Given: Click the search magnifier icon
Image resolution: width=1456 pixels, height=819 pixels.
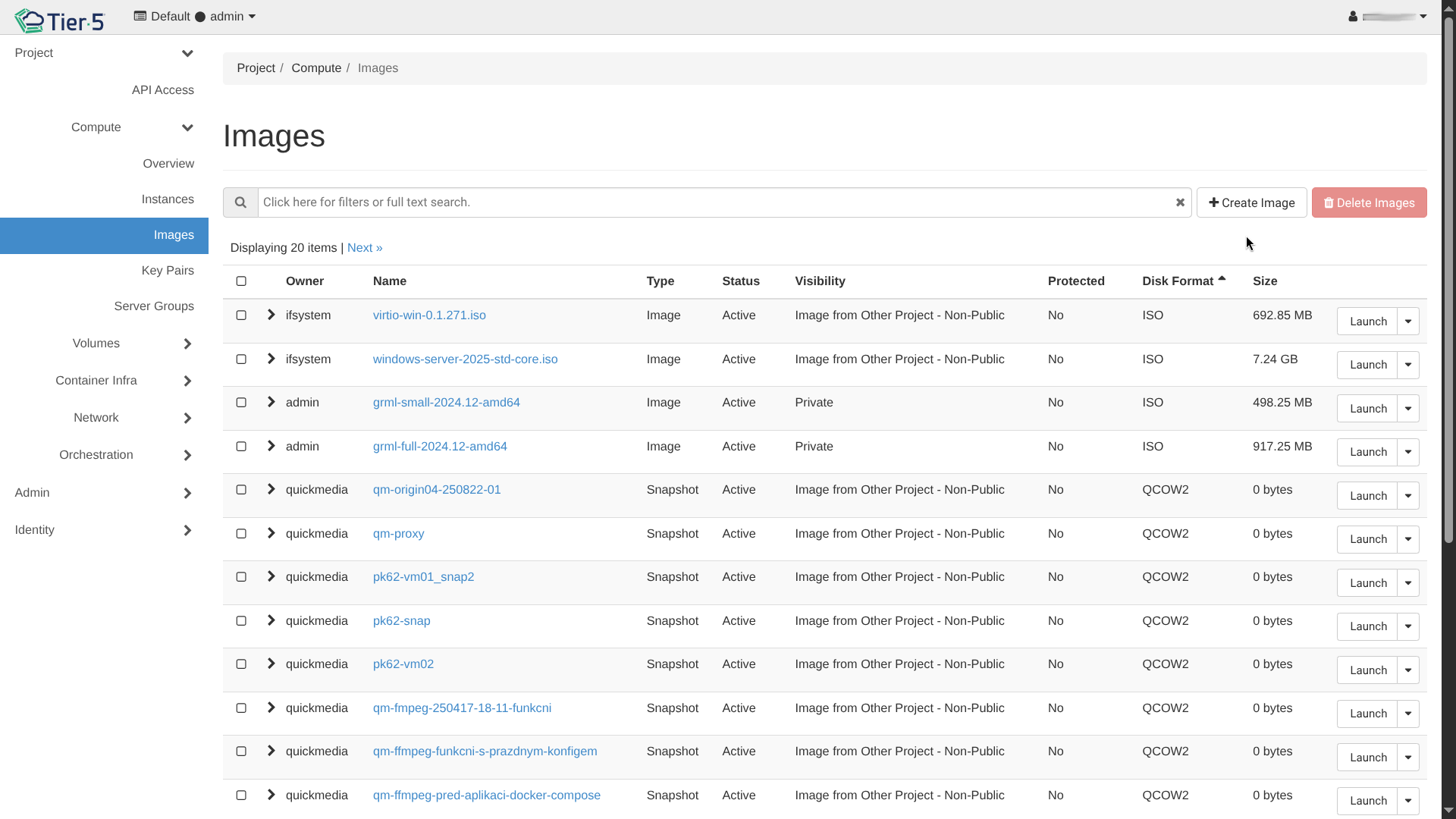Looking at the screenshot, I should coord(240,202).
